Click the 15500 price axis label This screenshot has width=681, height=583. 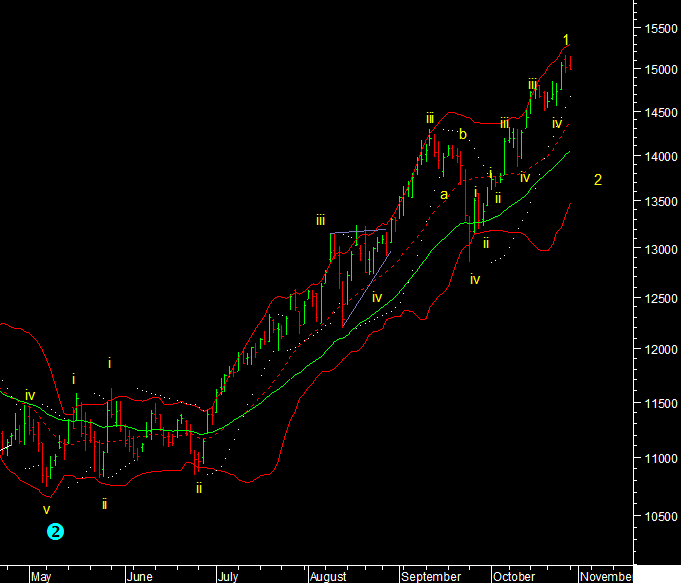point(661,29)
